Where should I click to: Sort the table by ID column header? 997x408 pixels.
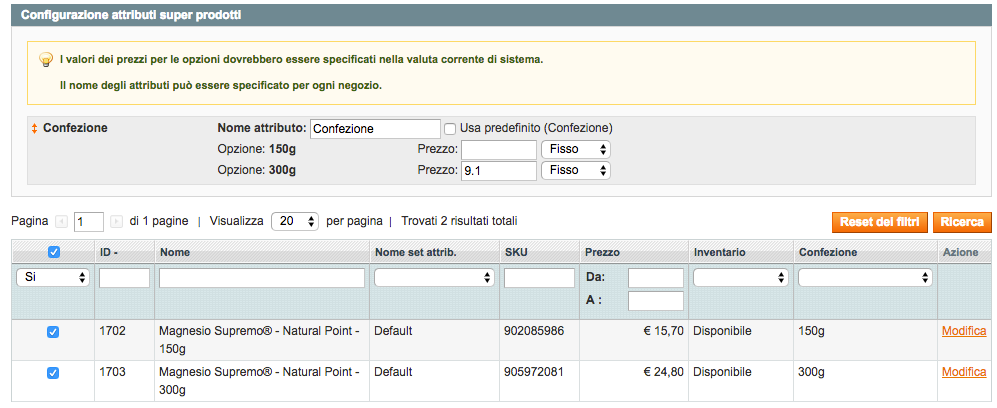click(x=108, y=253)
